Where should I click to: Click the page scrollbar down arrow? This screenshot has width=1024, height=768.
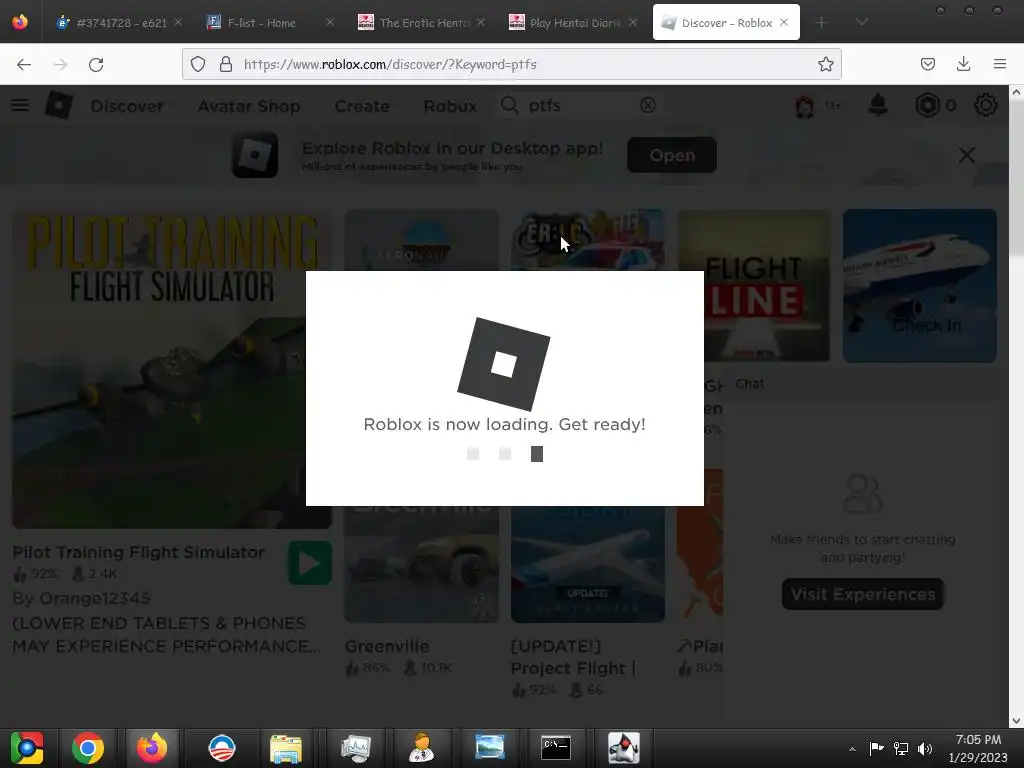[1016, 720]
